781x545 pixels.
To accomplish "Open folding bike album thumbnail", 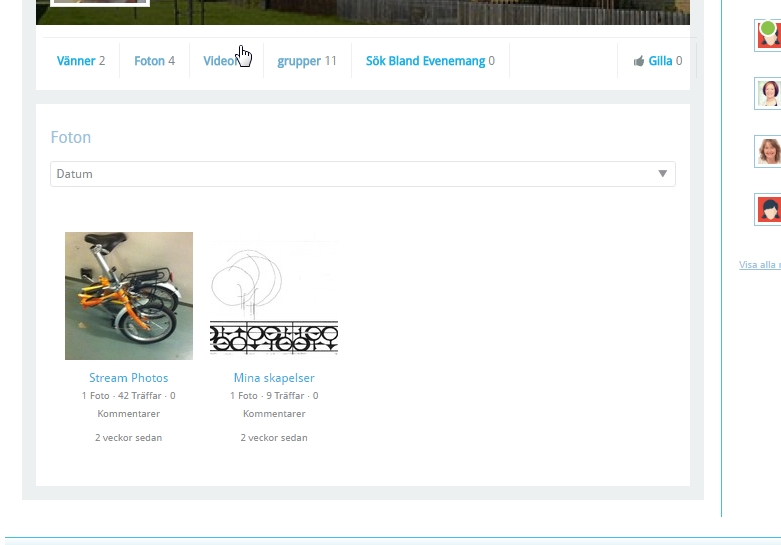I will (129, 296).
